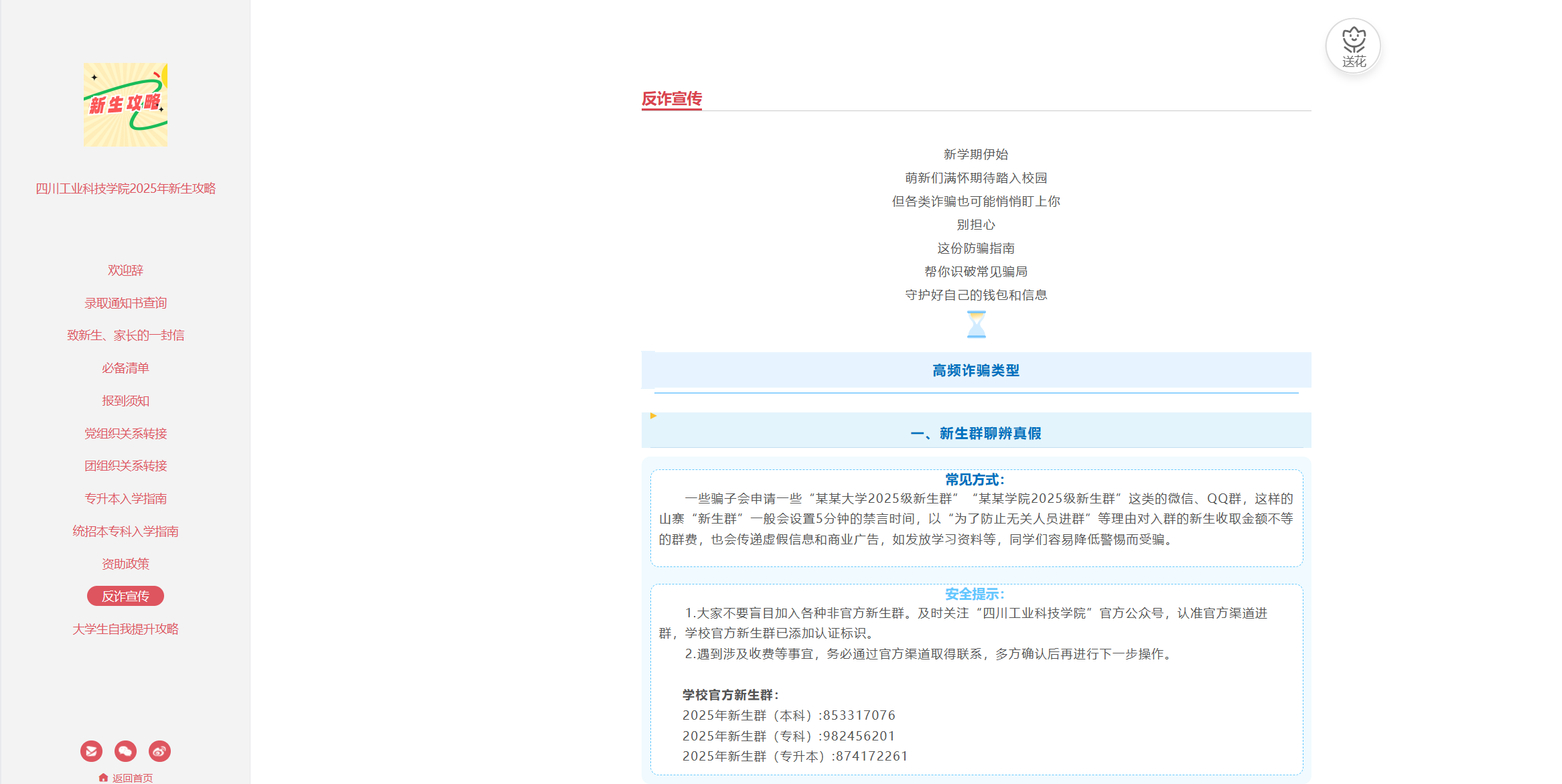1562x784 pixels.
Task: Select 致新生、家长的一封信 menu entry
Action: coord(125,335)
